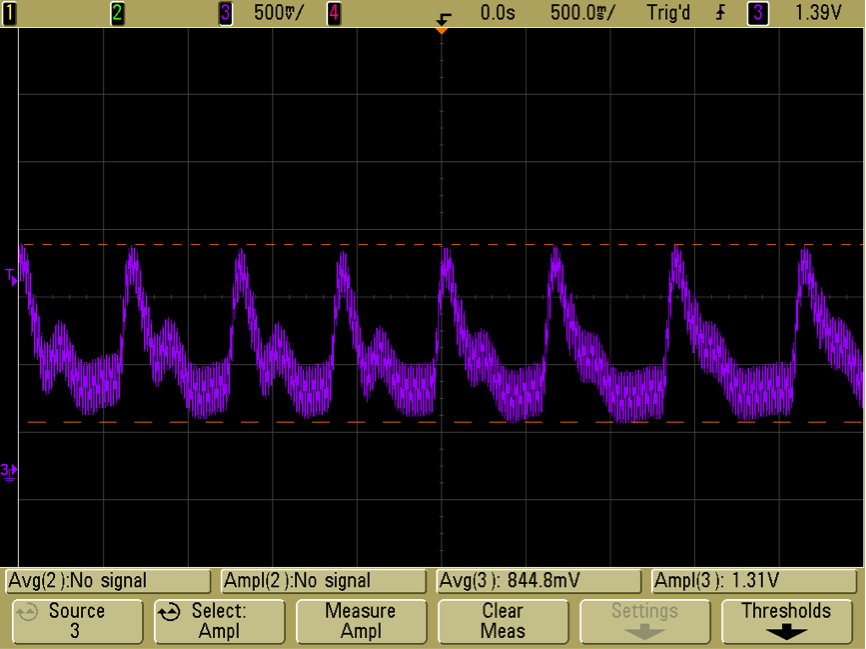Click the upper orange dashed amplitude cursor
Screen dimensions: 866x649
441,244
